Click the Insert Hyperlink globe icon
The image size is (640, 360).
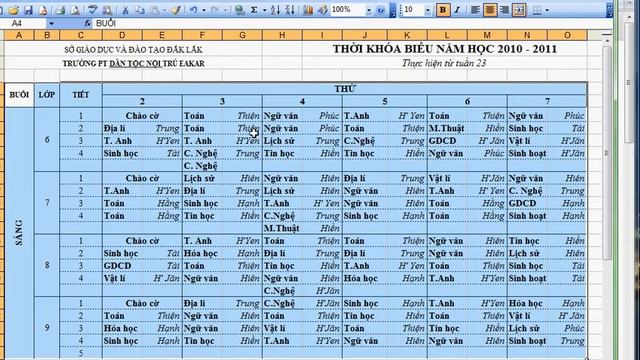pos(240,10)
